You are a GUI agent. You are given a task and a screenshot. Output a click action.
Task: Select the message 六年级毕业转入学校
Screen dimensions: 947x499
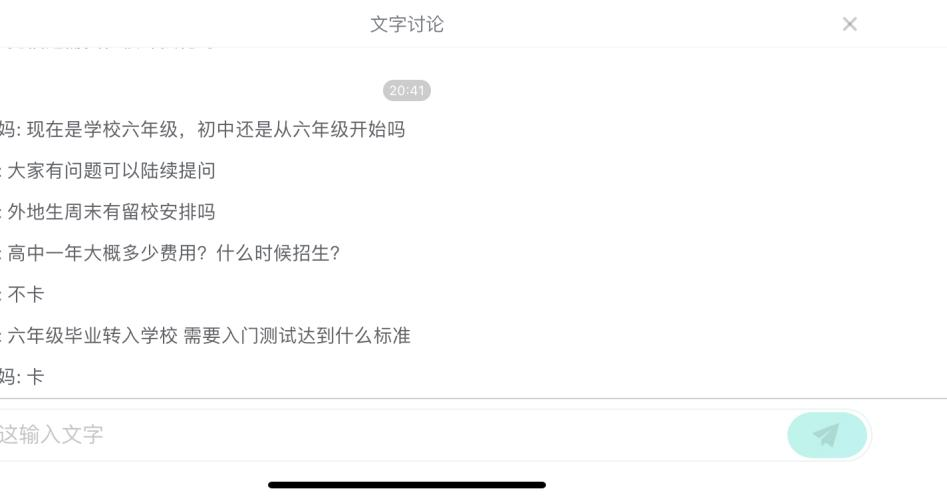pyautogui.click(x=92, y=335)
